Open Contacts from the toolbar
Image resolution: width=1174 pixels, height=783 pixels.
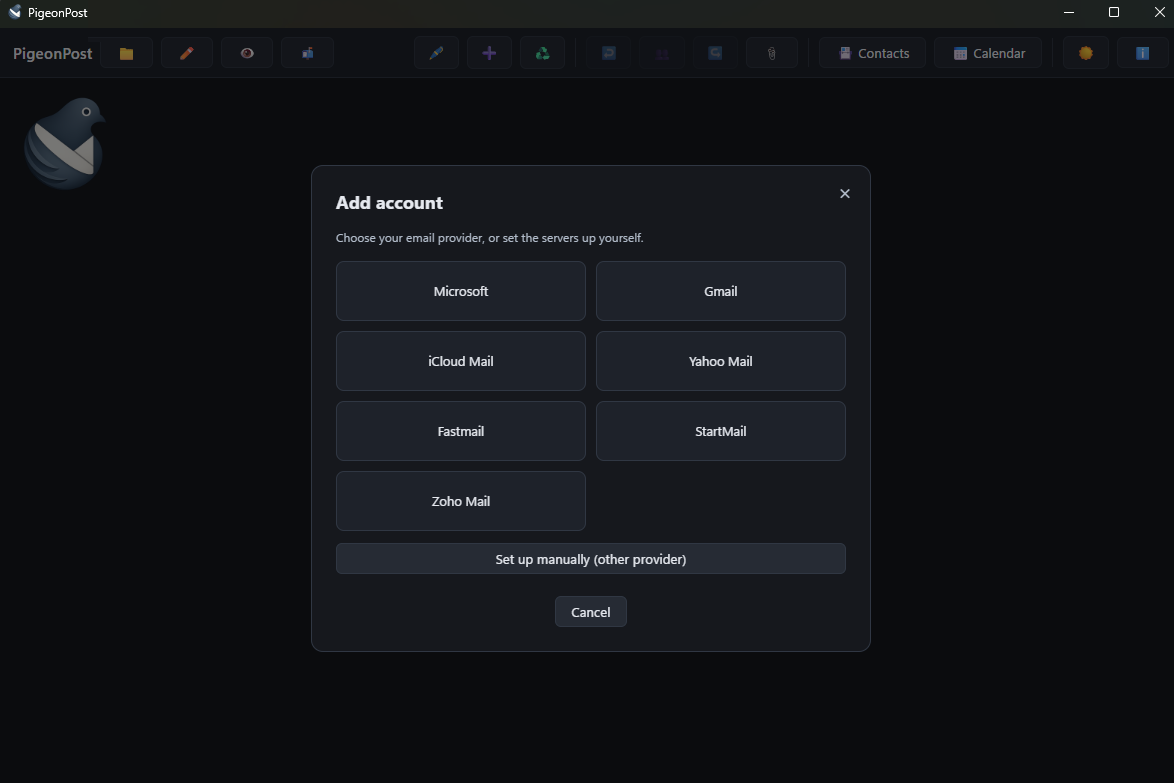pyautogui.click(x=872, y=53)
